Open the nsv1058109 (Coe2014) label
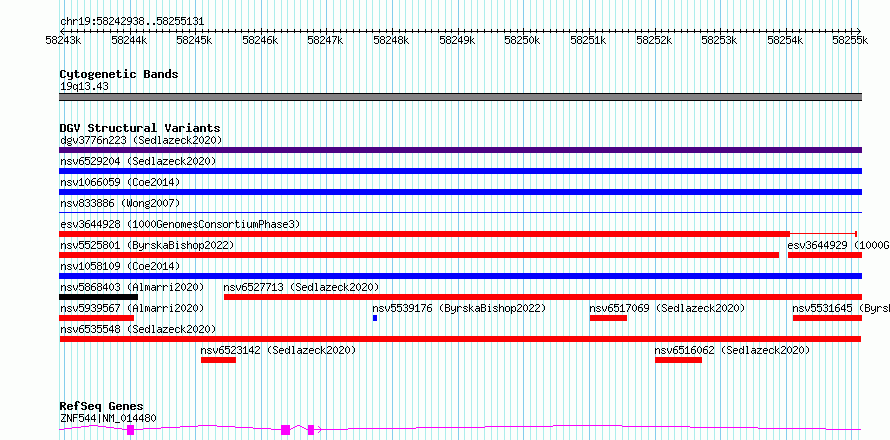This screenshot has width=890, height=440. (x=120, y=266)
